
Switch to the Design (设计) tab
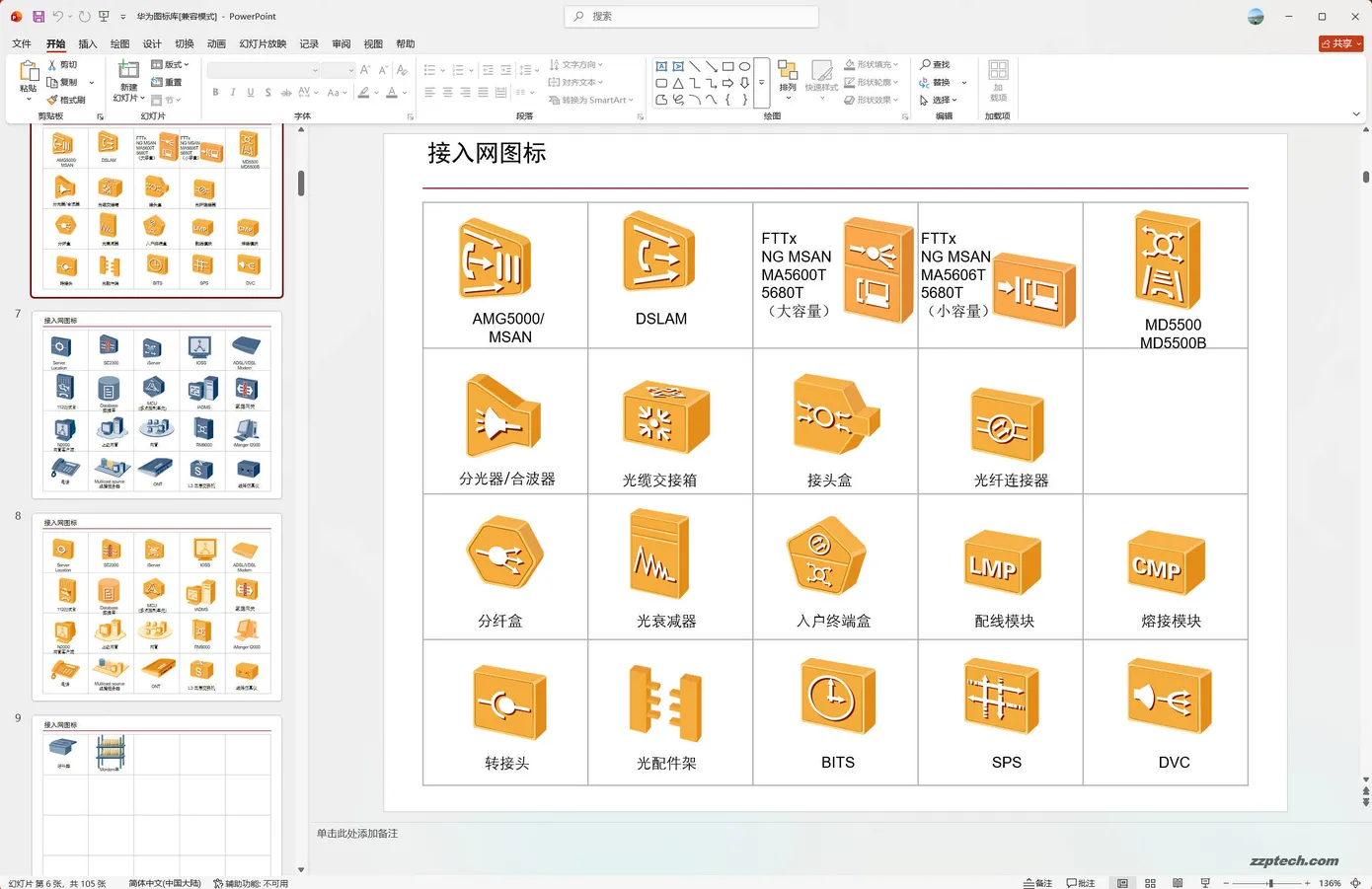pyautogui.click(x=152, y=44)
